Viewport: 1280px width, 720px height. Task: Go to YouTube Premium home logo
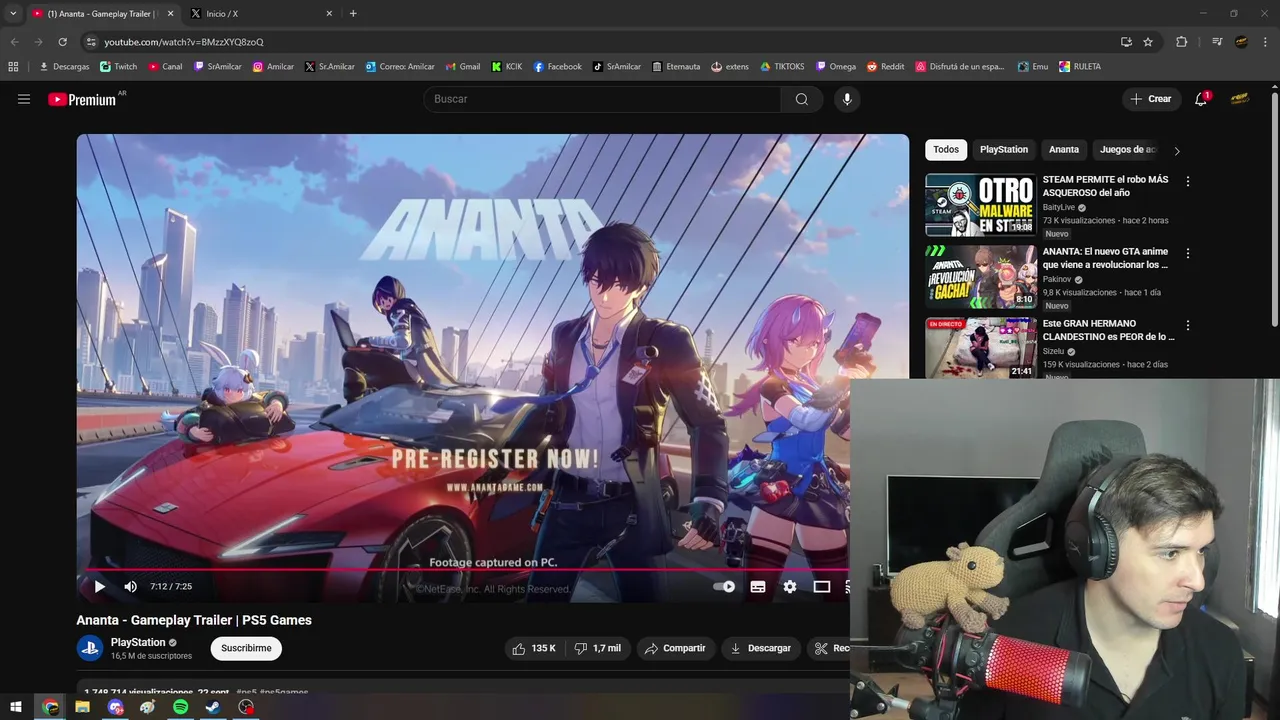coord(82,99)
